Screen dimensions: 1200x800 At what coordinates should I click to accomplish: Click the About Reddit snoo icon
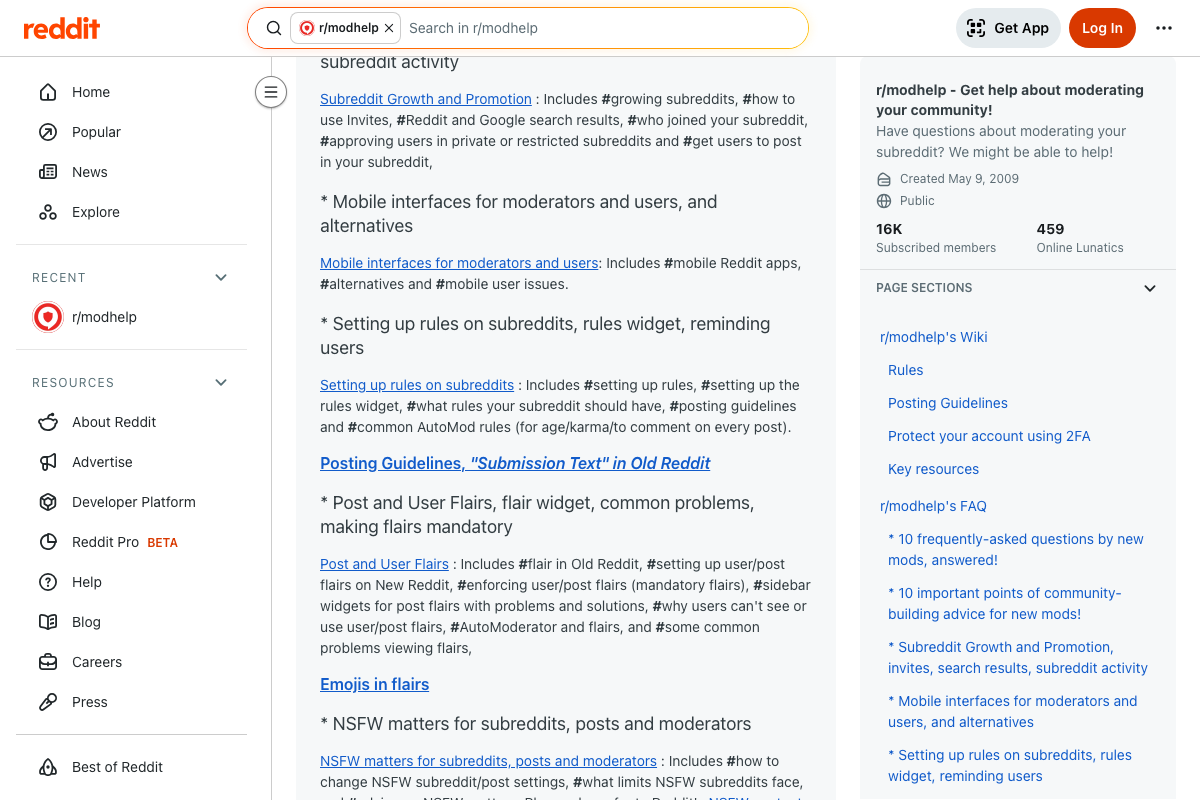pos(48,422)
